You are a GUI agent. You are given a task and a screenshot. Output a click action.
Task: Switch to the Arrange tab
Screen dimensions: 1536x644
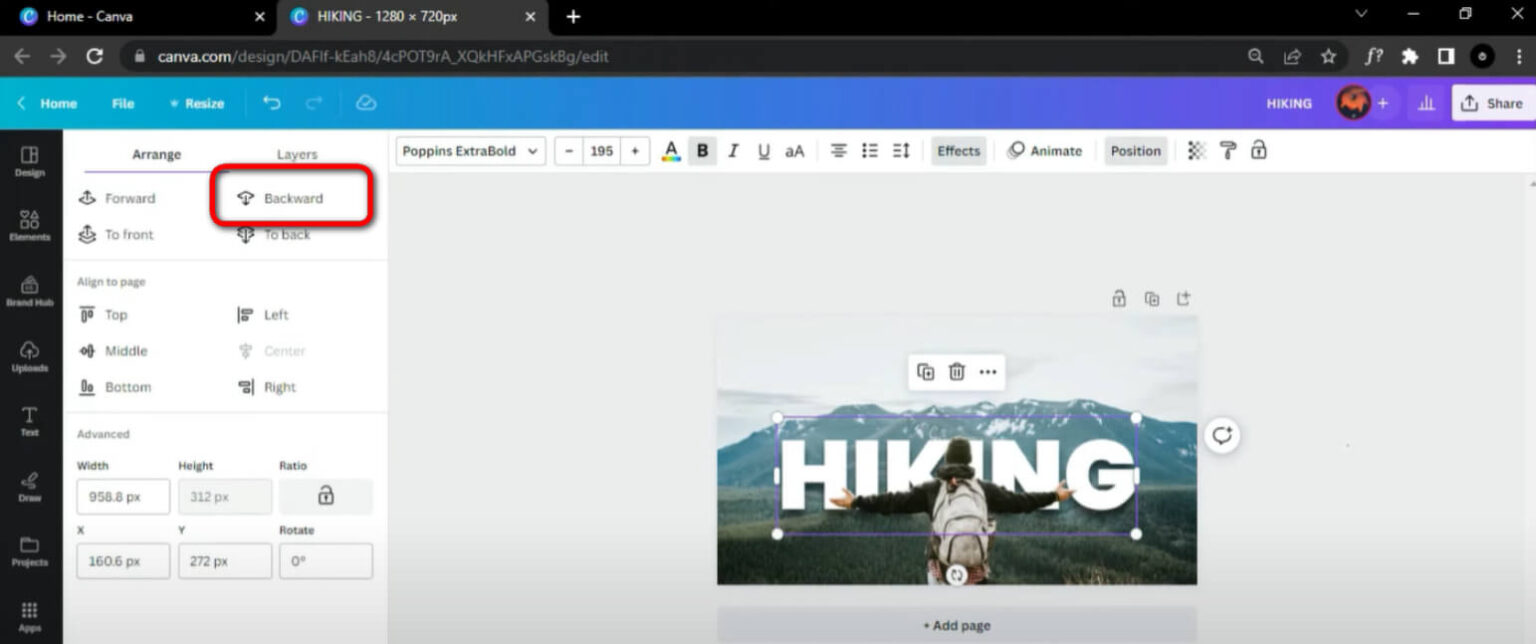click(157, 155)
